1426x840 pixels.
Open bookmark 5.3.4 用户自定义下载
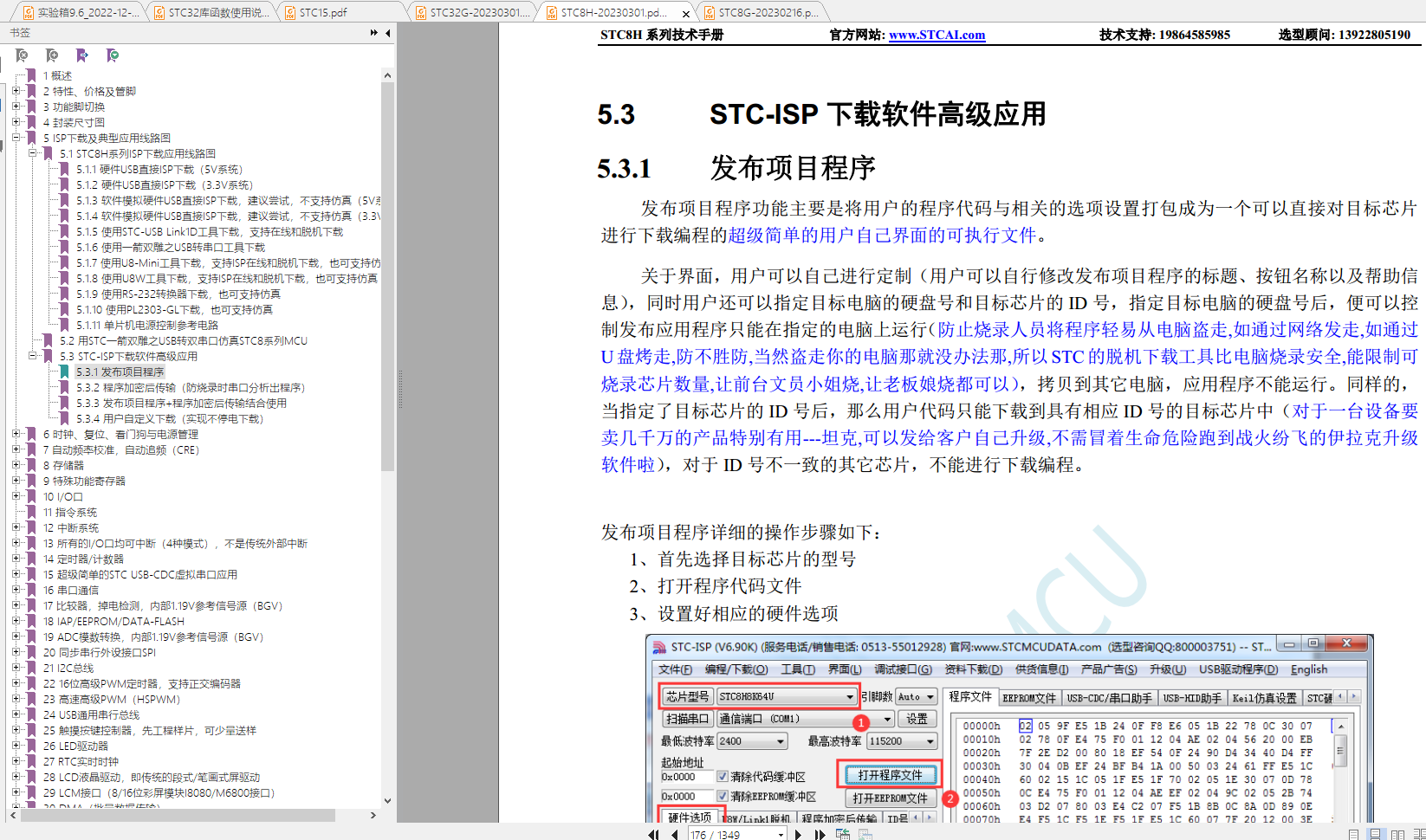169,418
